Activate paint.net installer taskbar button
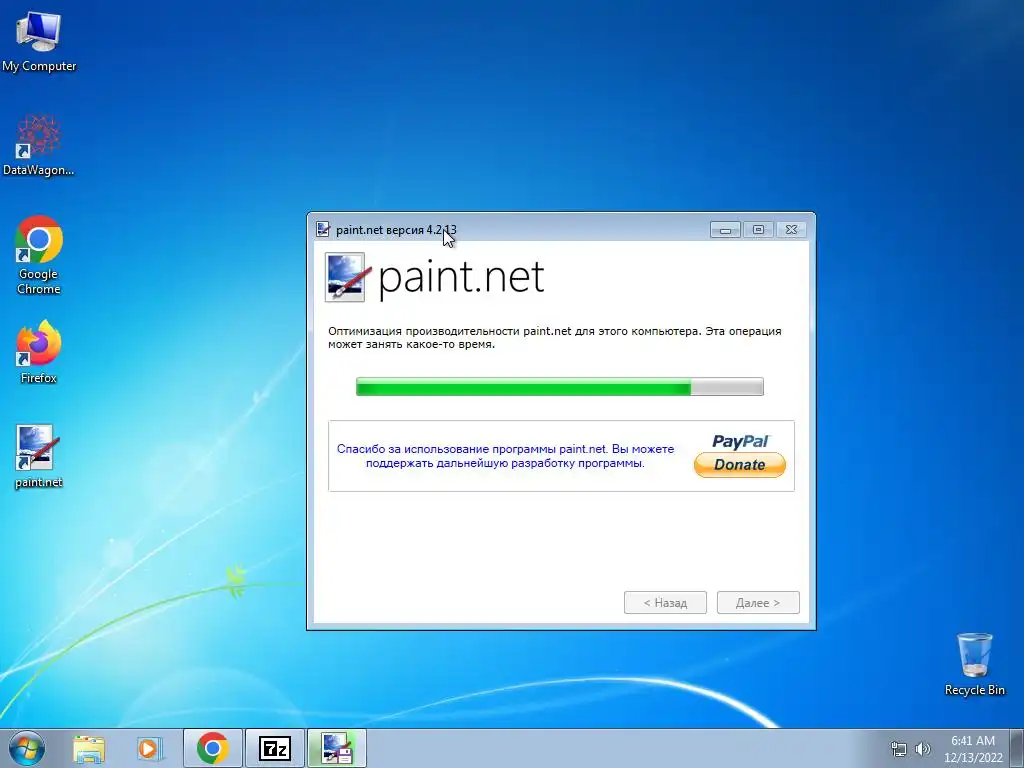The image size is (1024, 768). 337,748
